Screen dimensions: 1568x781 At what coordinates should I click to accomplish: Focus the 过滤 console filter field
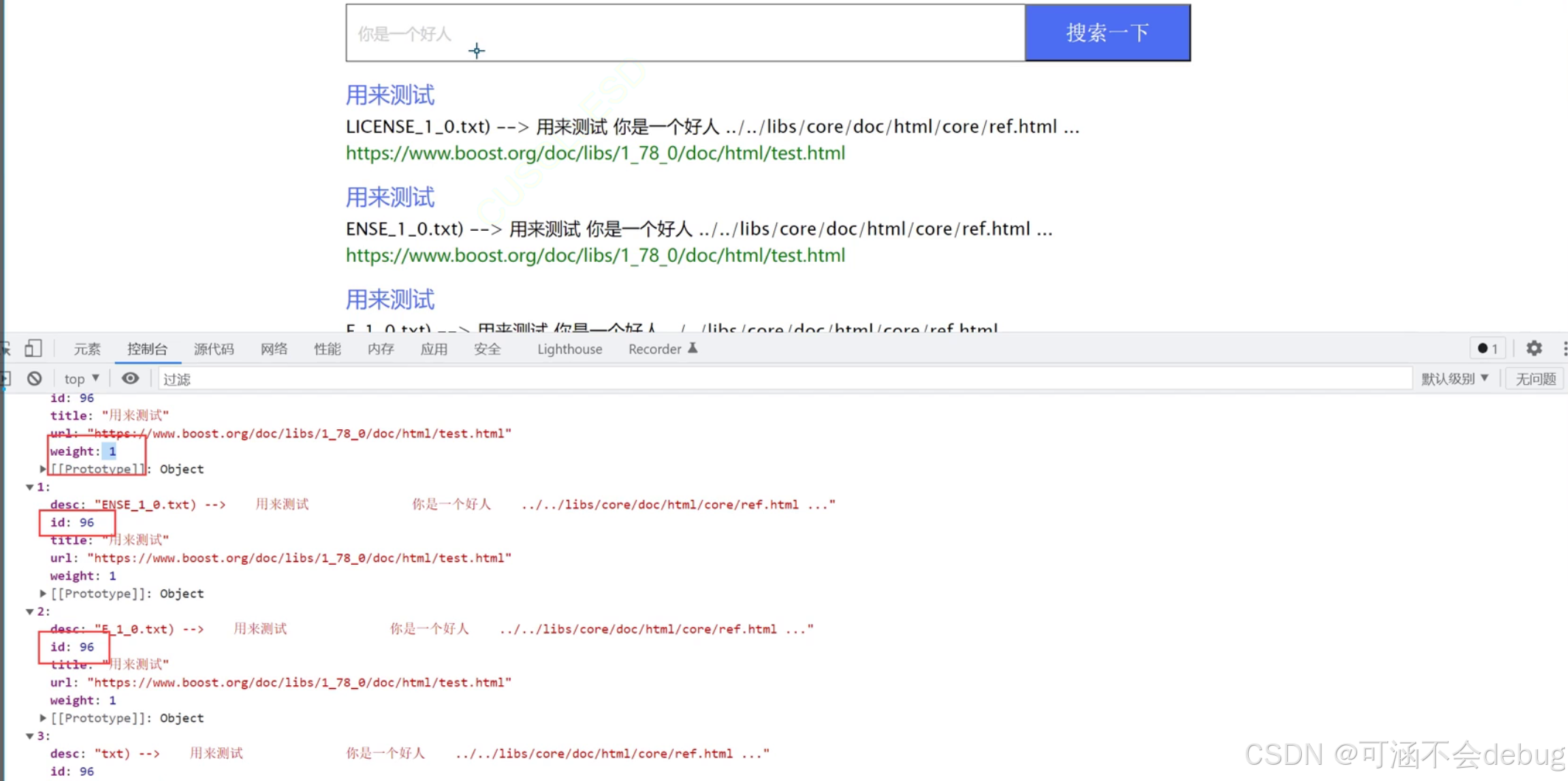coord(785,379)
